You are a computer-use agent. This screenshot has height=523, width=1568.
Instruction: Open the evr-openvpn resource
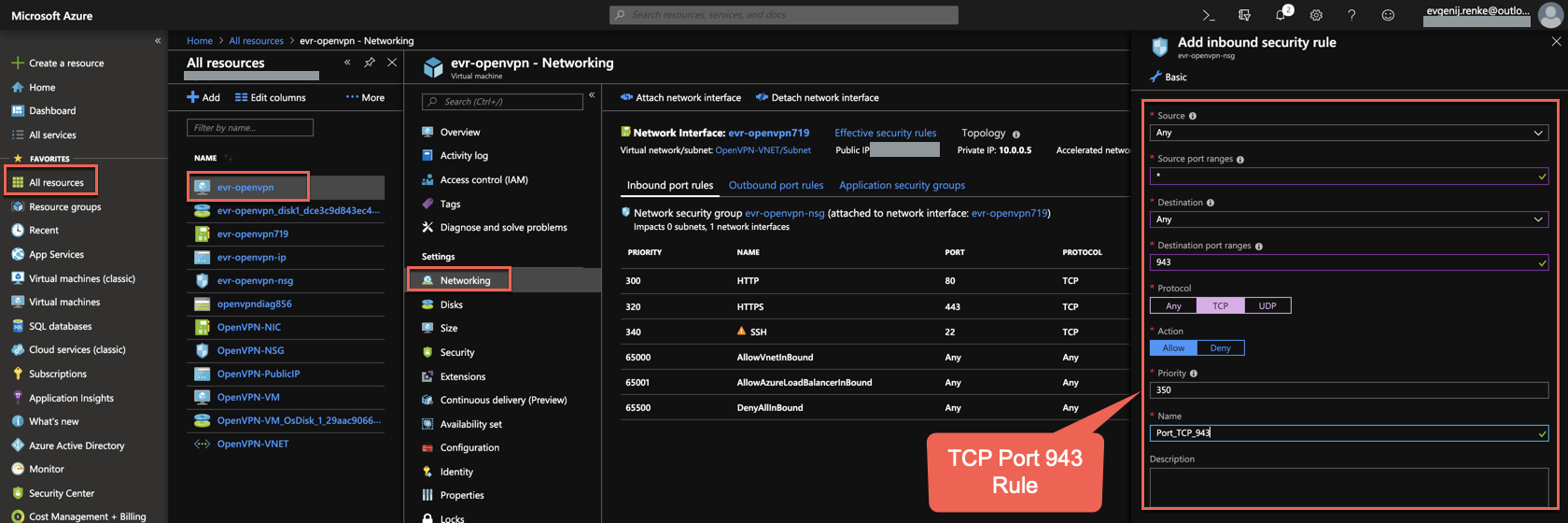coord(245,187)
